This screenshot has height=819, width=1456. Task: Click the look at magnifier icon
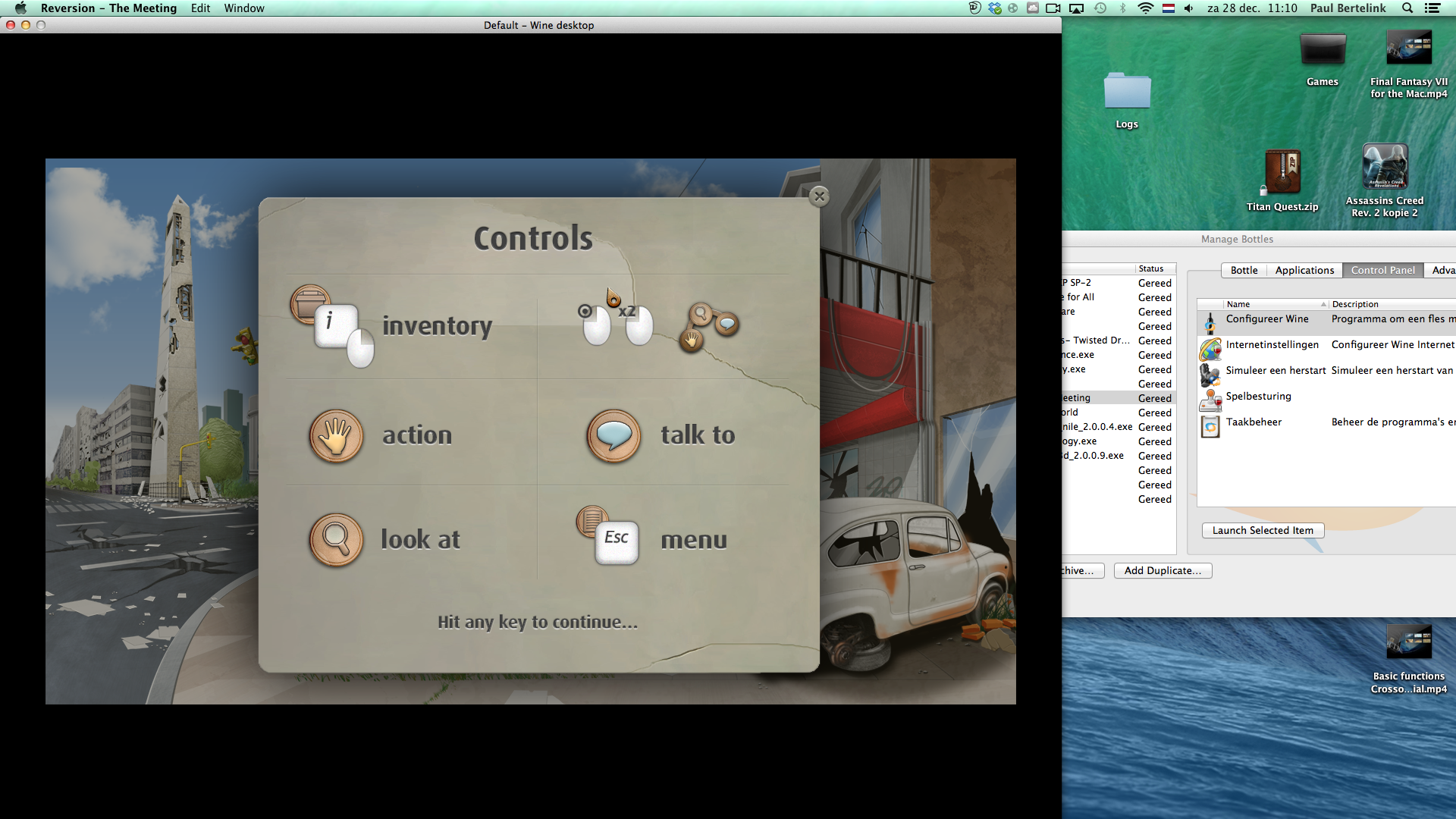[x=336, y=540]
